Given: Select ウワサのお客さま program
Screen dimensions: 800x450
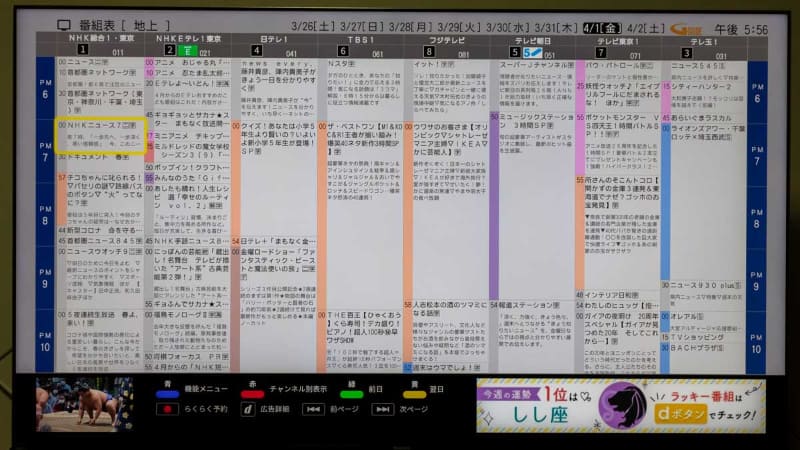Looking at the screenshot, I should [x=446, y=211].
